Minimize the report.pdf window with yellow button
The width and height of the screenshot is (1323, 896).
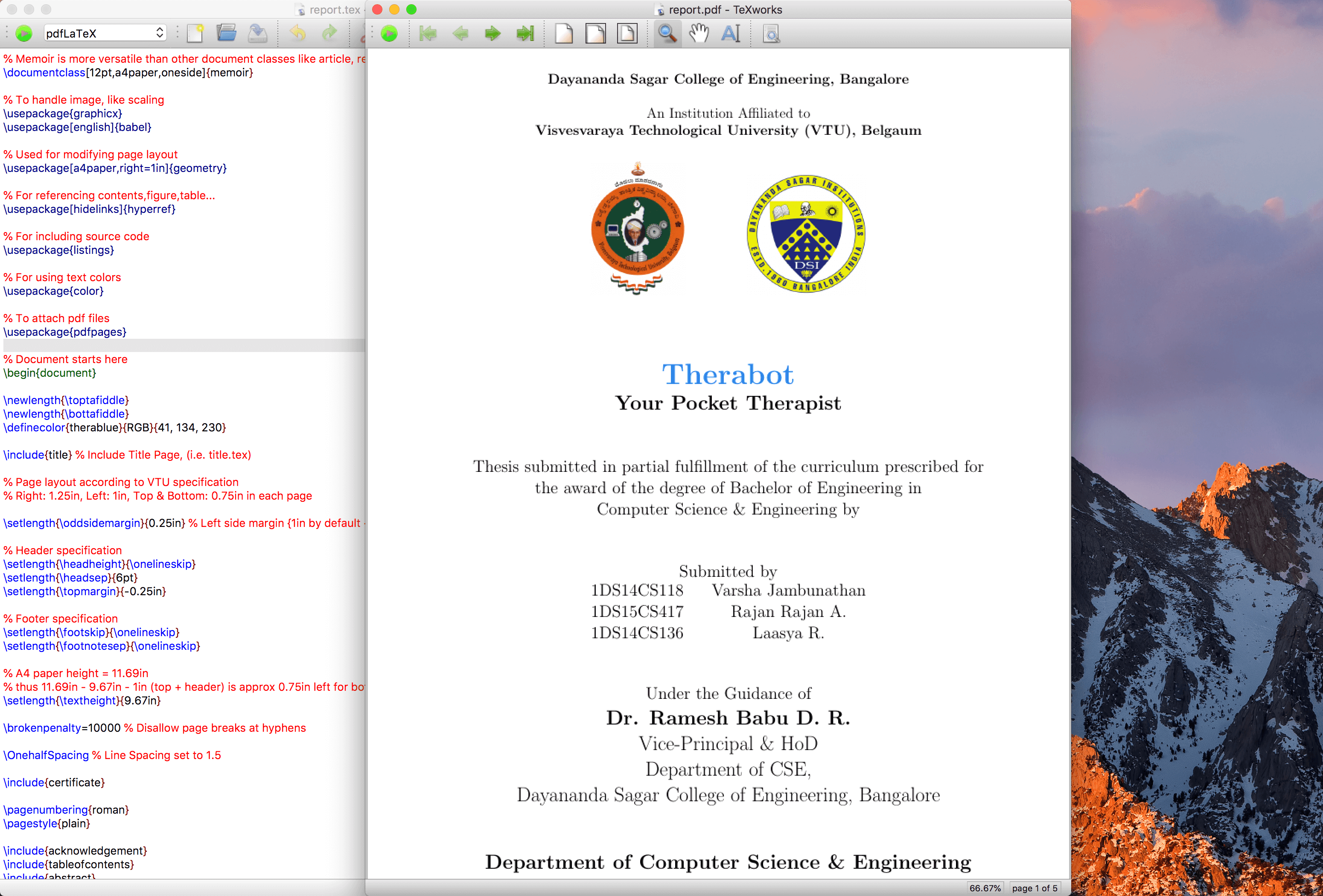394,9
